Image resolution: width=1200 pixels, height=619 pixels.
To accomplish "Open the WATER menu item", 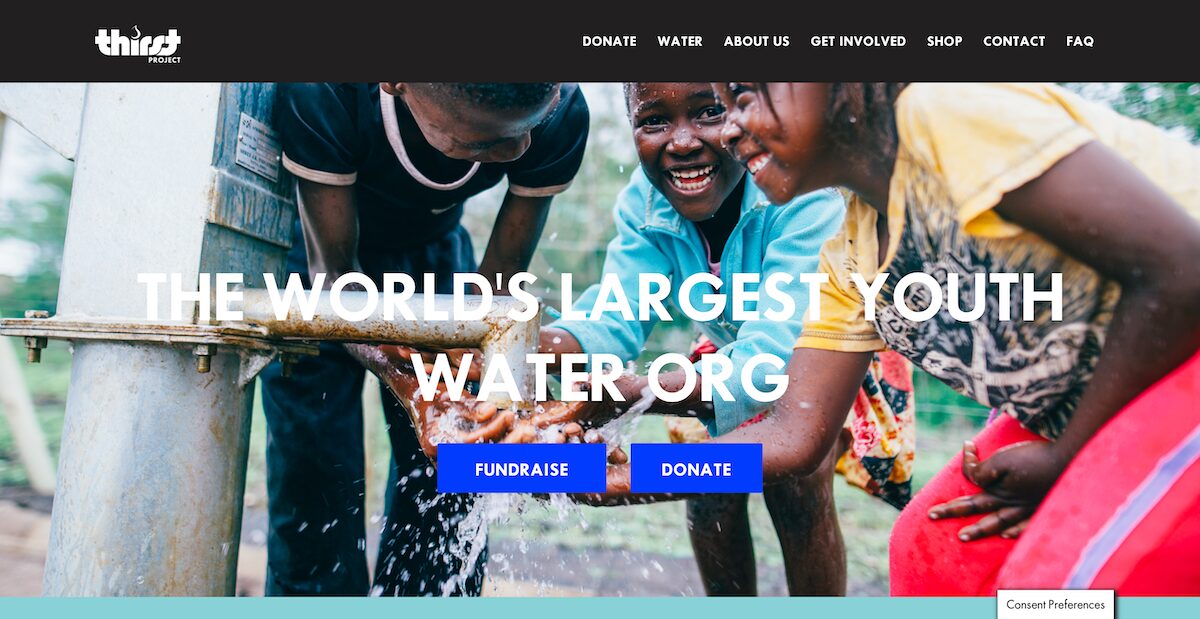I will (680, 41).
